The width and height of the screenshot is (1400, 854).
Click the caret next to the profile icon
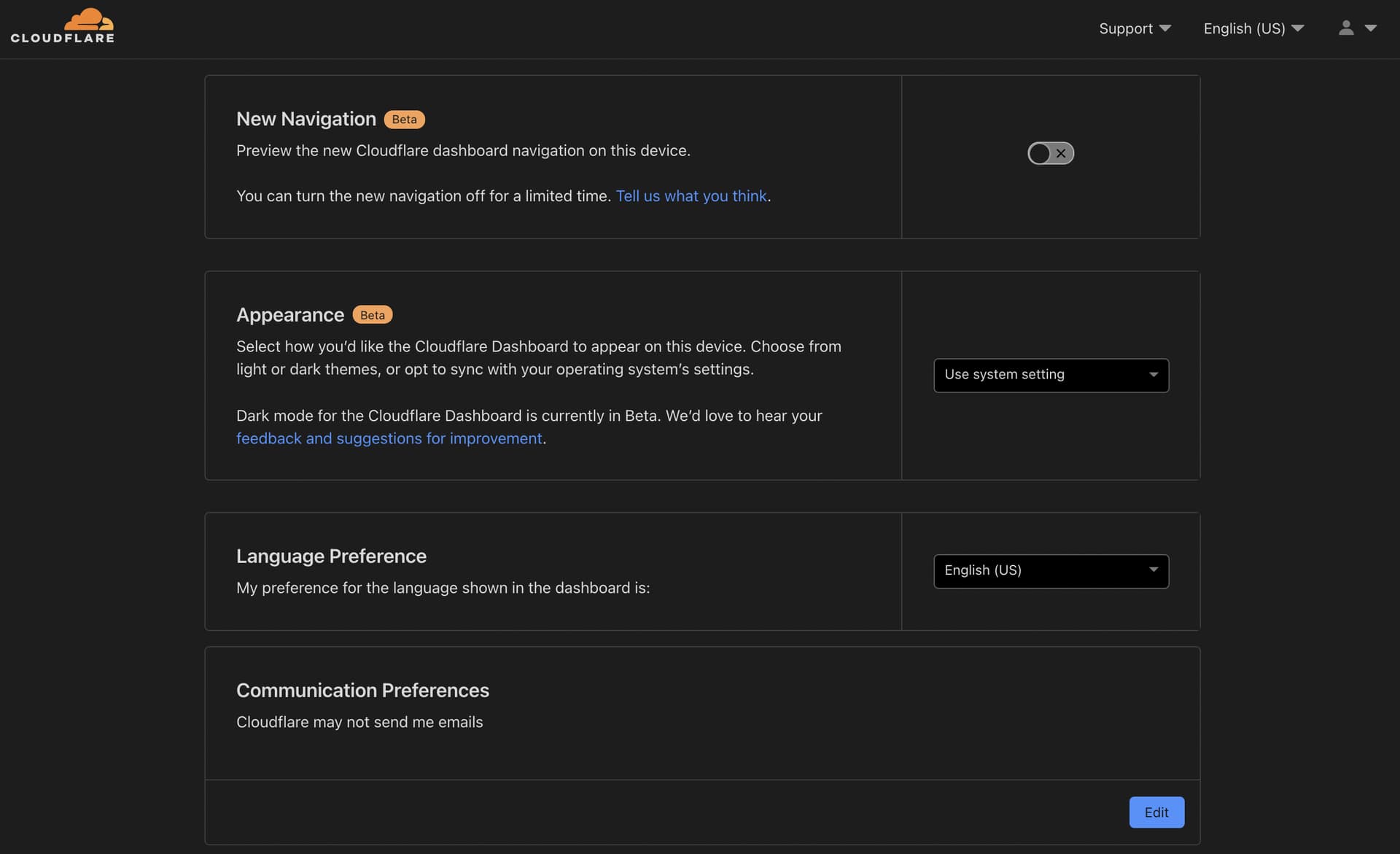(1371, 28)
